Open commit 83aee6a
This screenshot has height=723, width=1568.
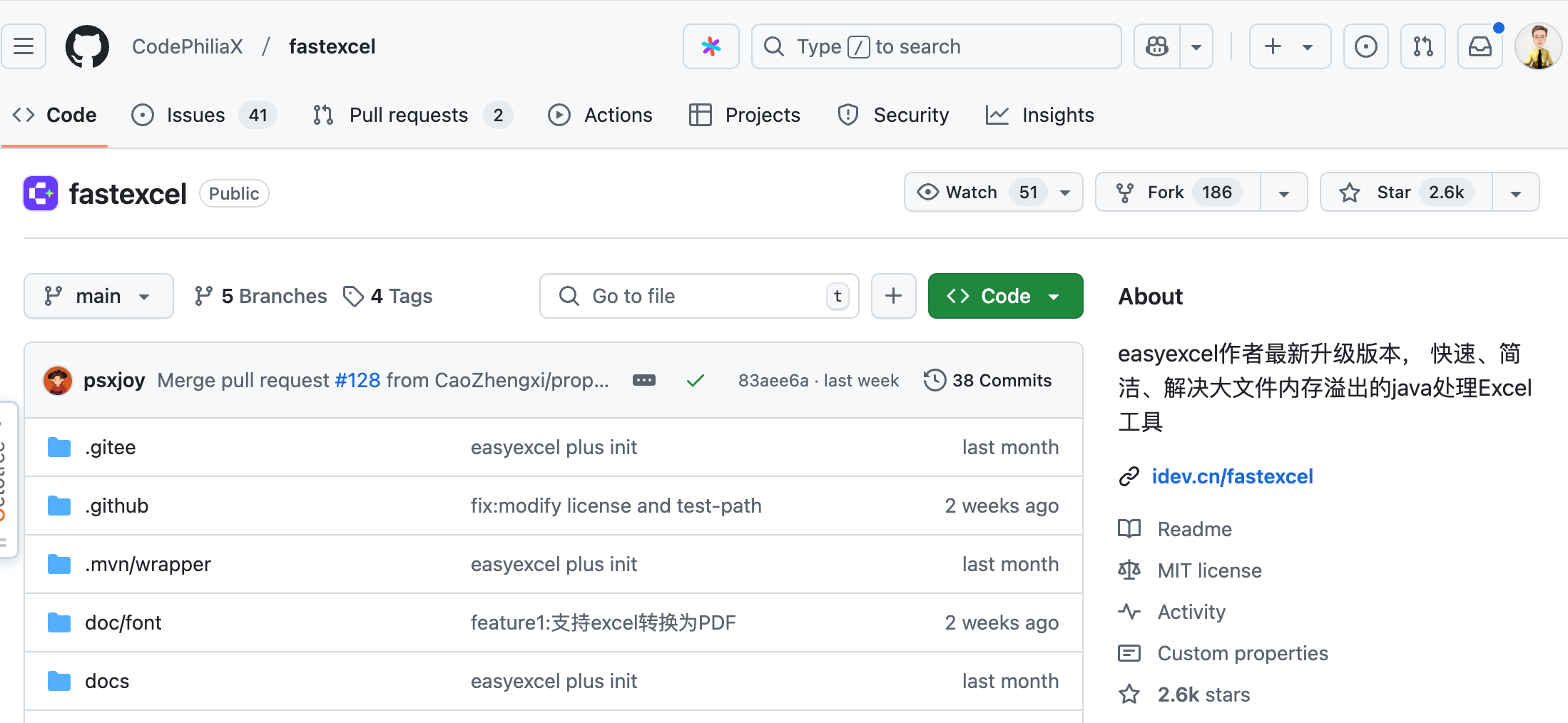tap(773, 381)
